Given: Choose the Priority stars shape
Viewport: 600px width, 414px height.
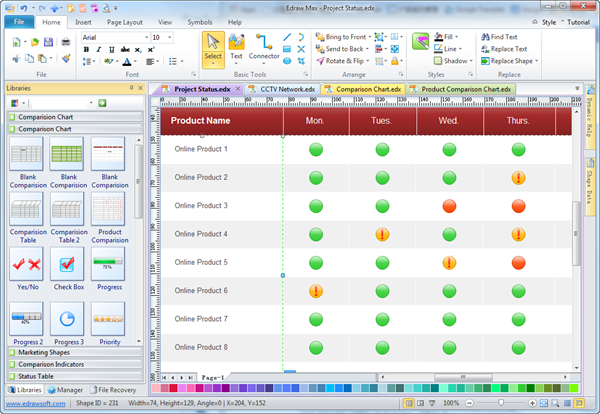Looking at the screenshot, I should click(108, 320).
